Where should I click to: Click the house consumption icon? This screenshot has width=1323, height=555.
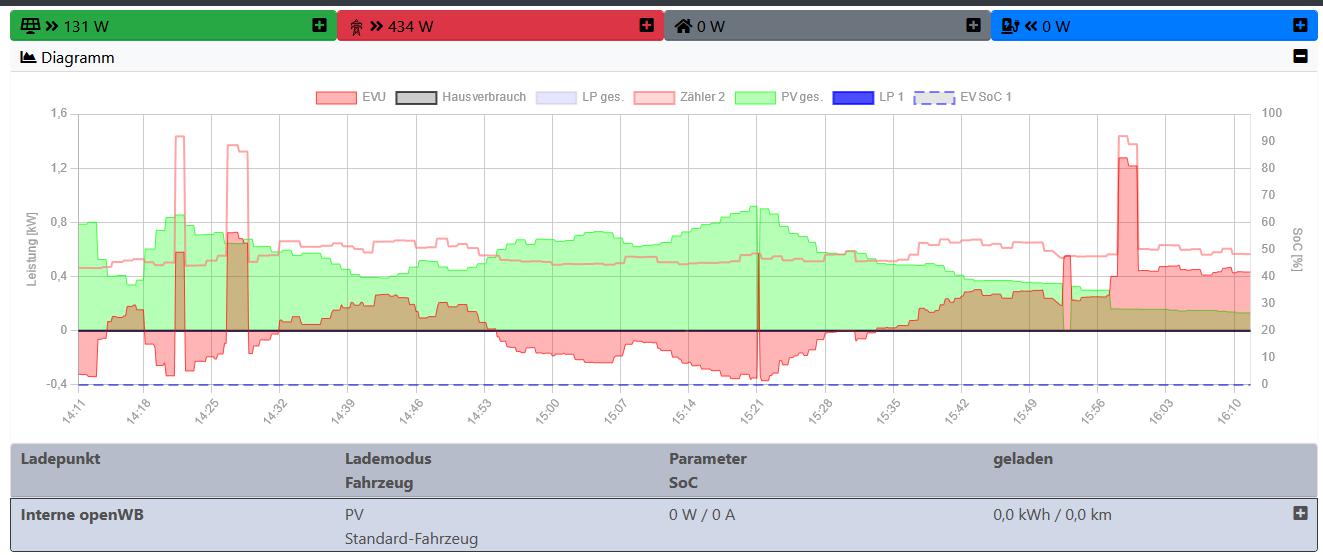coord(684,26)
